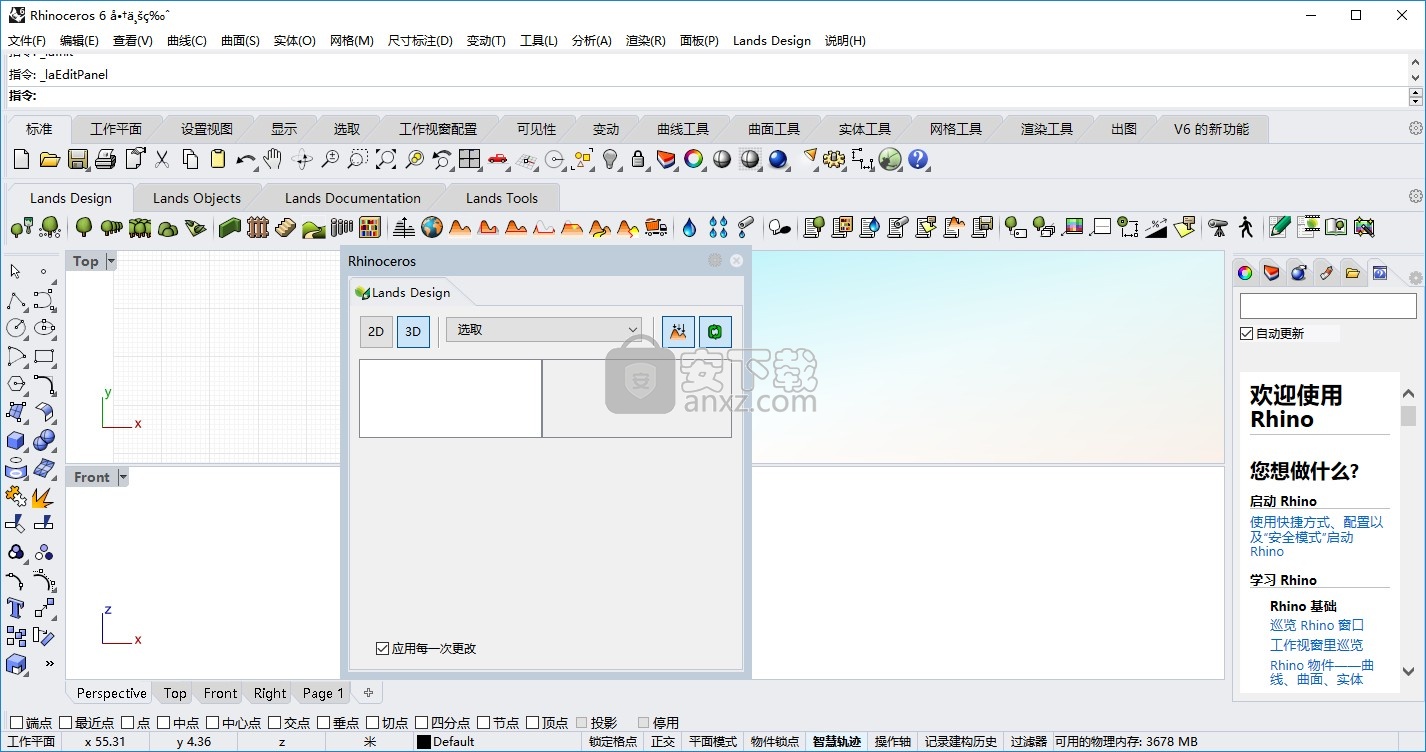Viewport: 1426px width, 752px height.
Task: Click the light bulb visibility icon
Action: click(610, 159)
